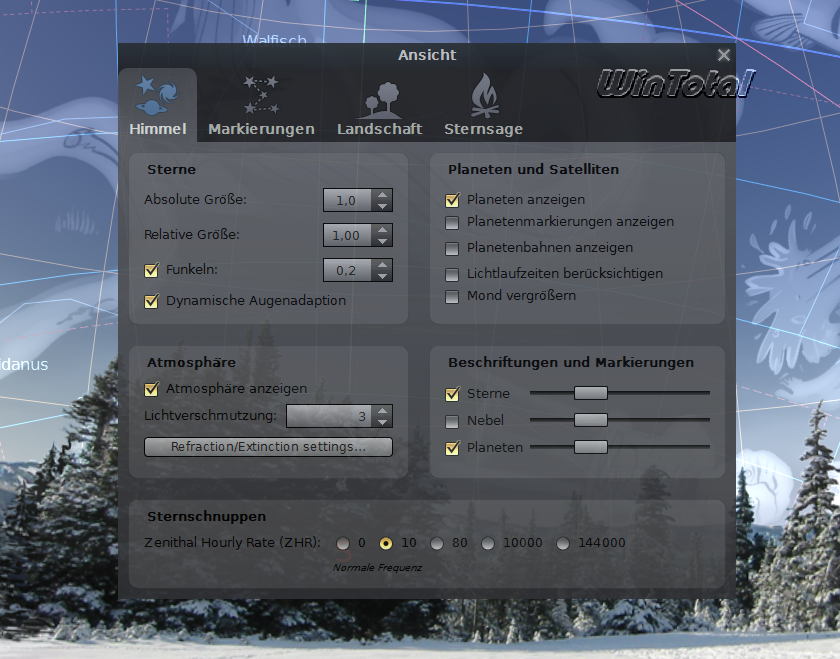This screenshot has width=840, height=659.
Task: Open the Landschaft tree icon tab
Action: coord(379,106)
